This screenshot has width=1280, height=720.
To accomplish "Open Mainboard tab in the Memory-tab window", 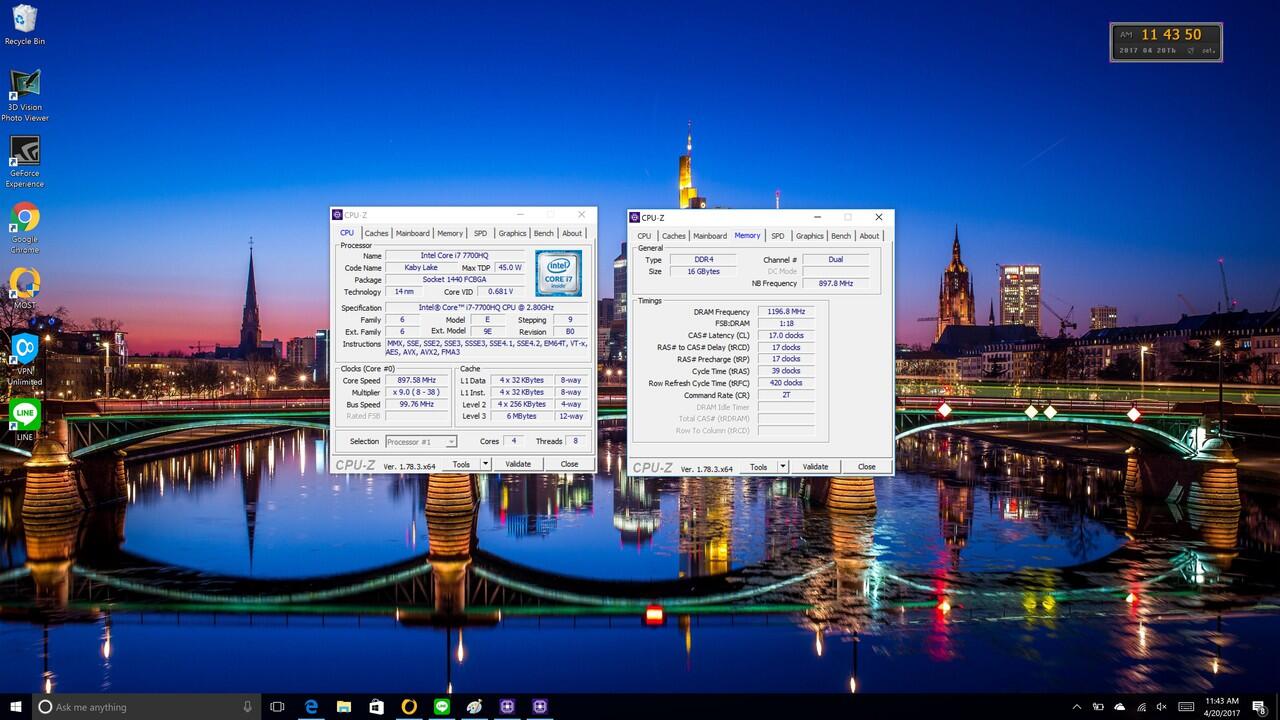I will [710, 236].
